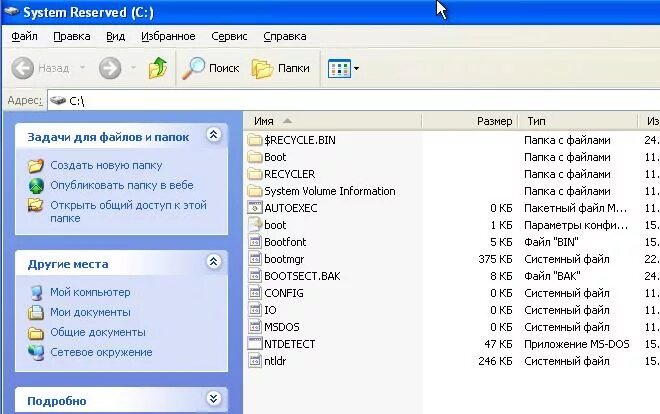Select the AUTOEXEC batch file icon

click(x=255, y=208)
